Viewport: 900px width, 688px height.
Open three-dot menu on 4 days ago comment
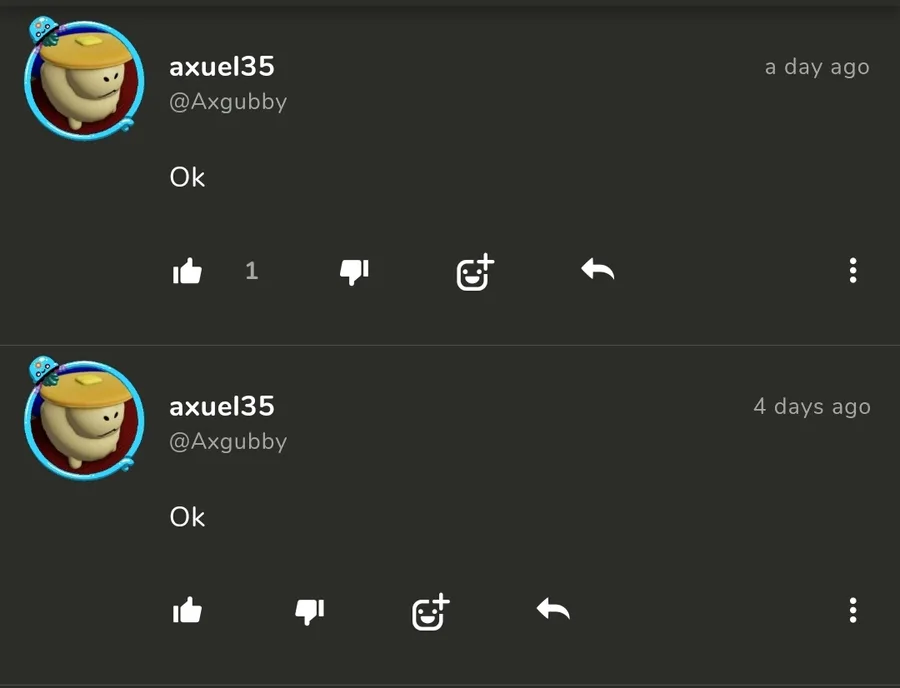point(853,610)
